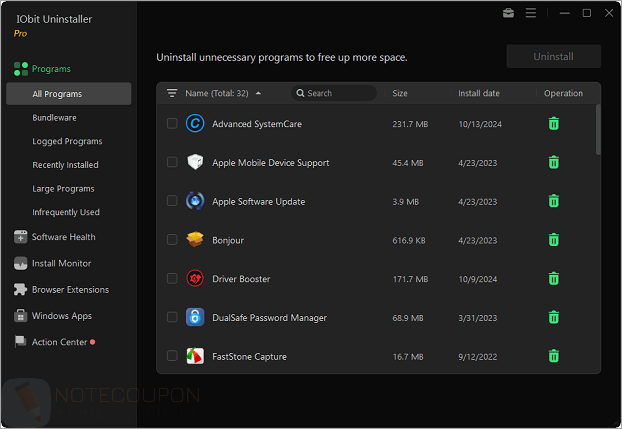Click the program list vertical scrollbar
This screenshot has height=429, width=622.
tap(598, 130)
